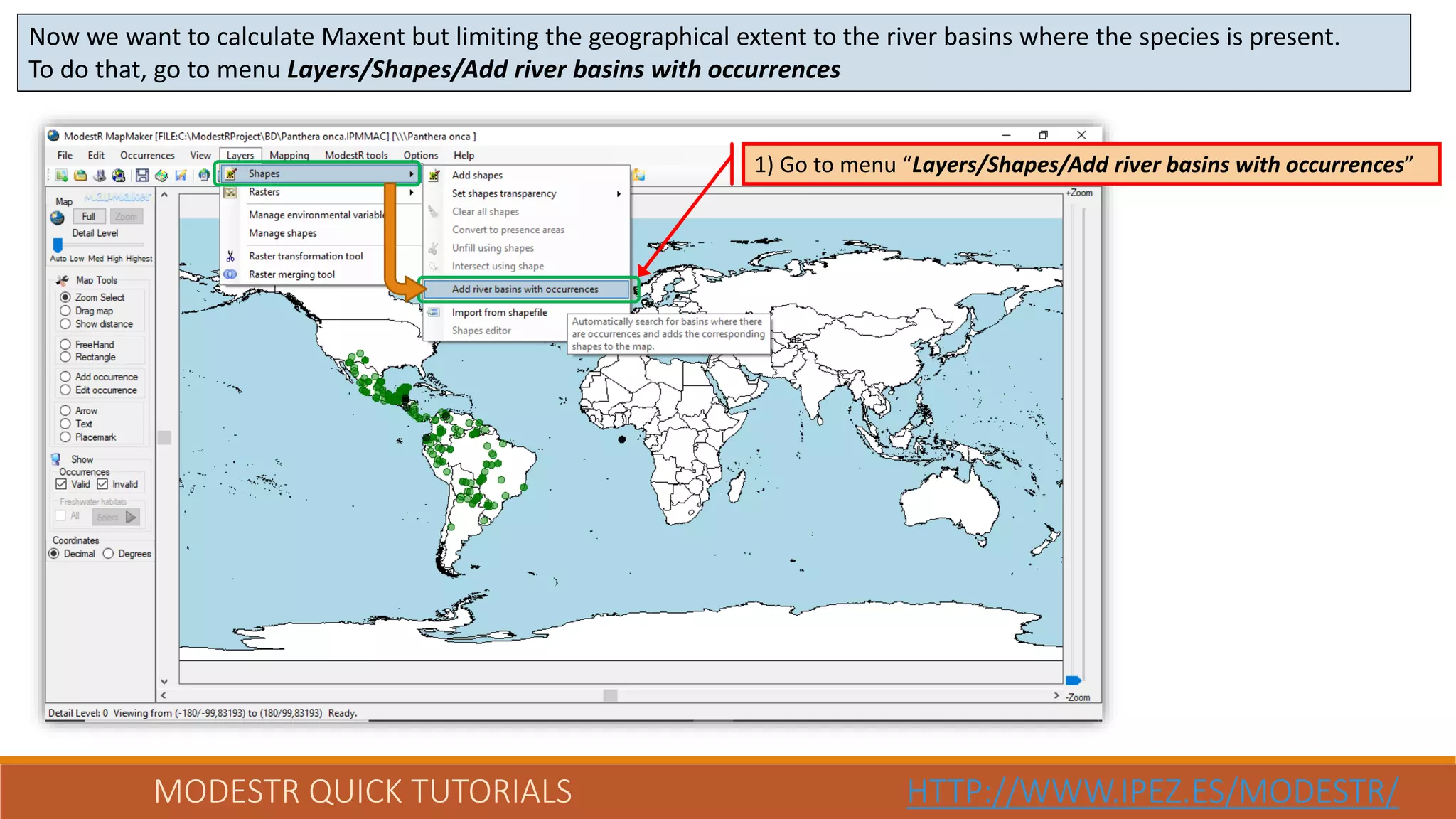The image size is (1456, 819).
Task: Click the globe refresh toolbar icon
Action: click(204, 175)
